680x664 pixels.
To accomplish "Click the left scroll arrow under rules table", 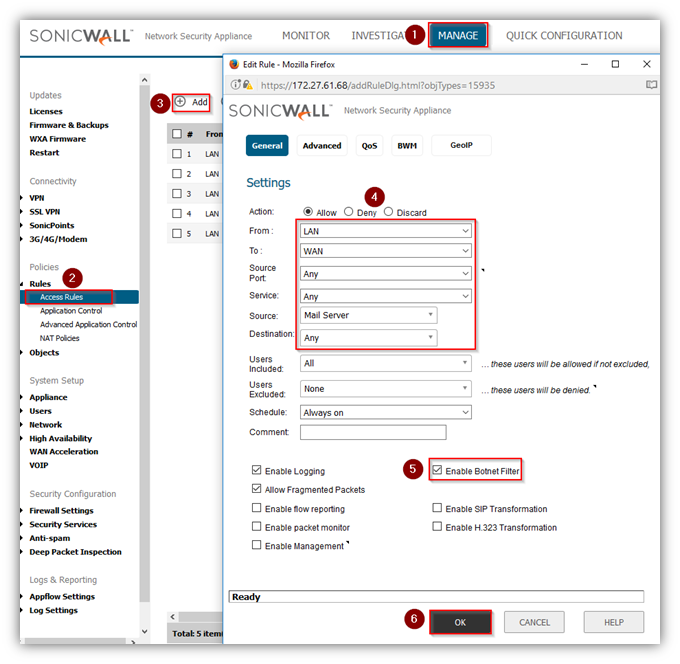I will (173, 617).
